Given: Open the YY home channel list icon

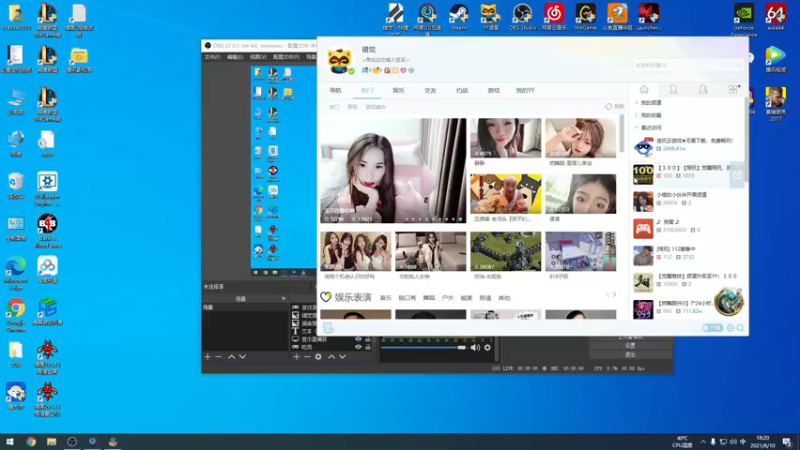Looking at the screenshot, I should [x=644, y=90].
